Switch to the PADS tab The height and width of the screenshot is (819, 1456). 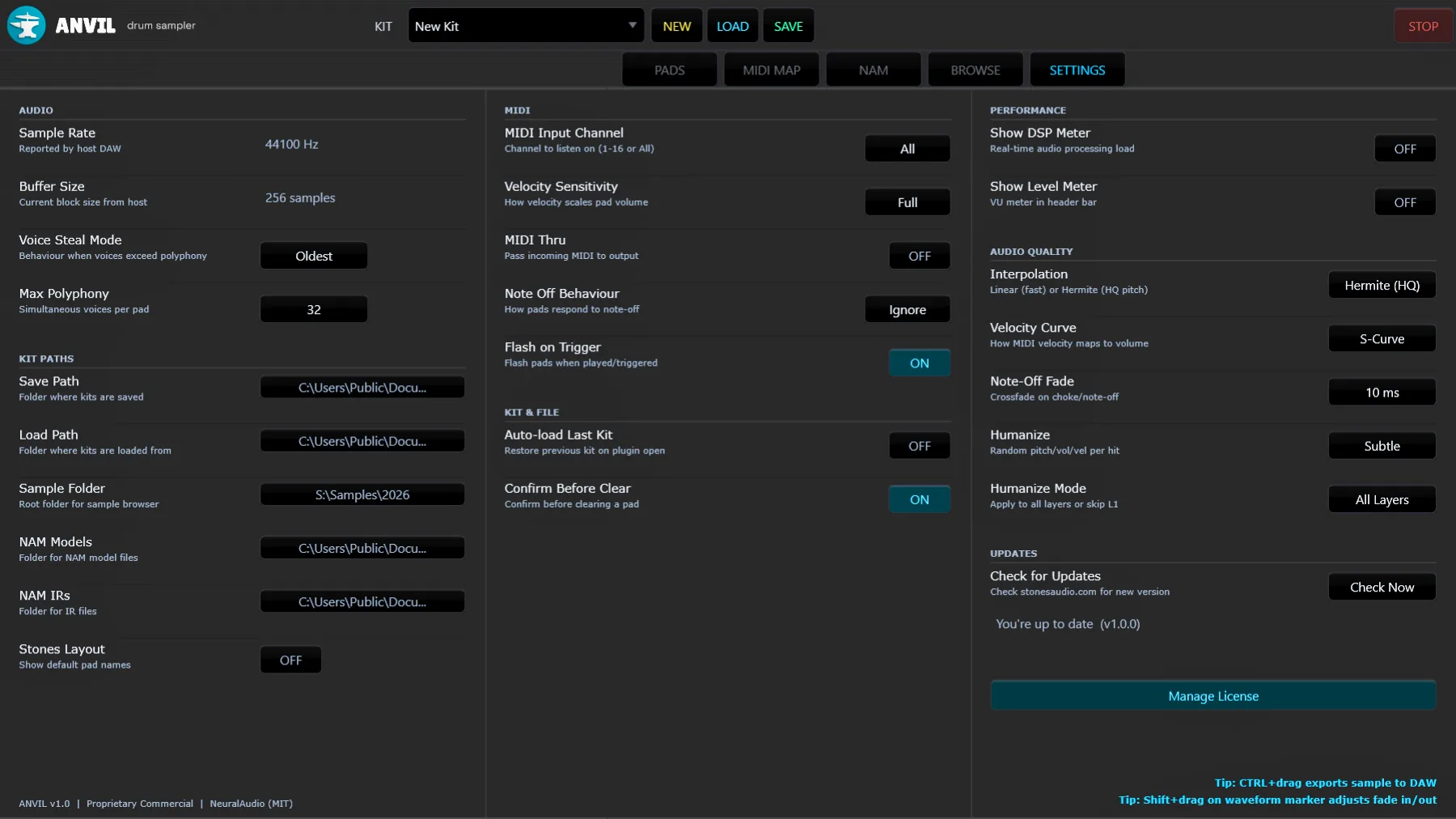(669, 70)
